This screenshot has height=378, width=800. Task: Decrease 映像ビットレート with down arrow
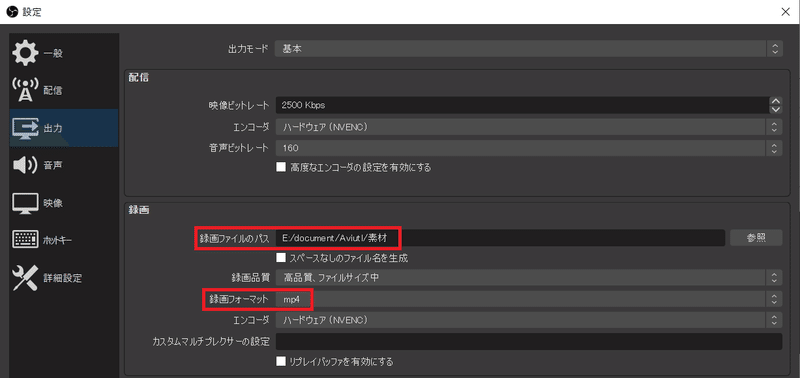coord(776,109)
